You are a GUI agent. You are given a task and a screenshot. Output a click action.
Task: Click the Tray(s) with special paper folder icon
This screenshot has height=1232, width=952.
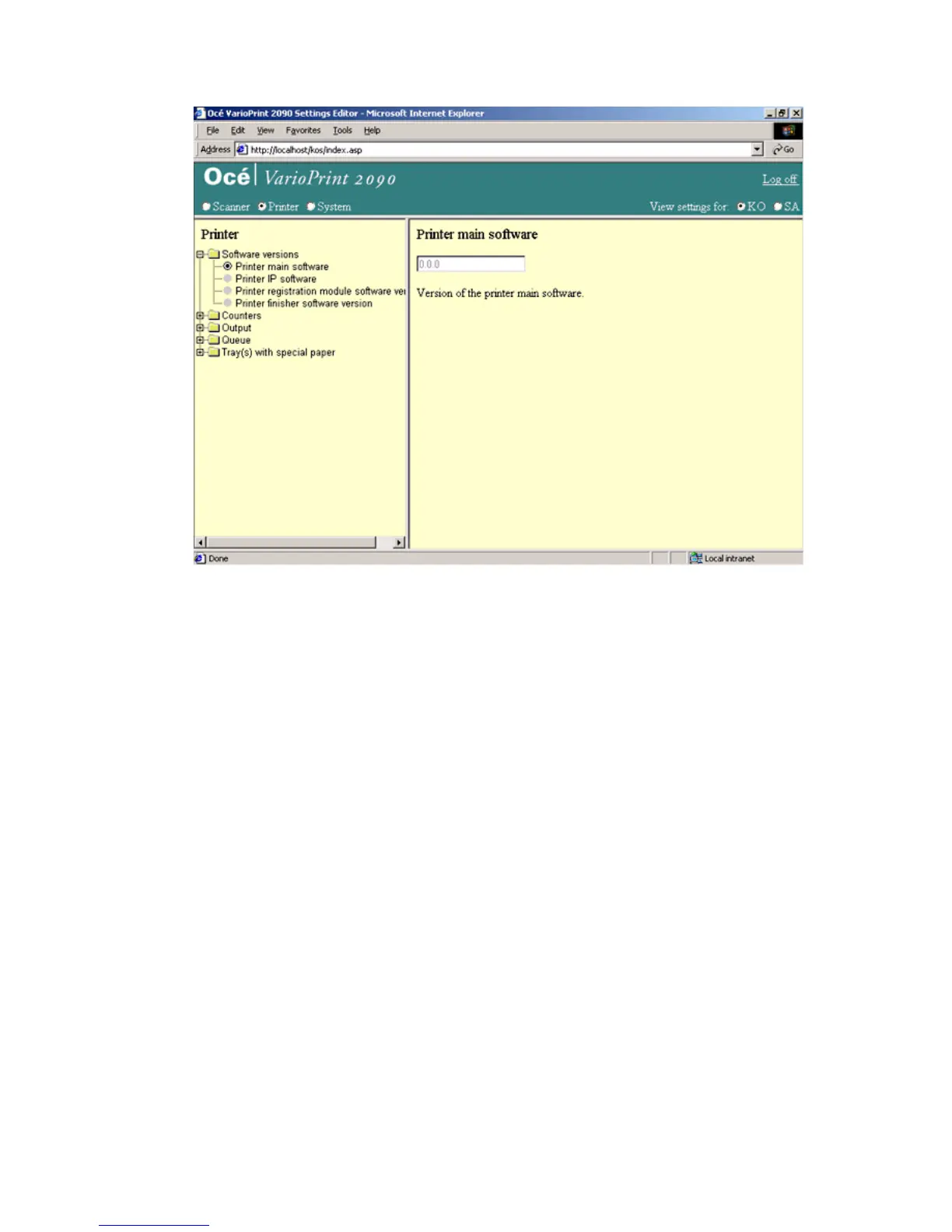214,352
